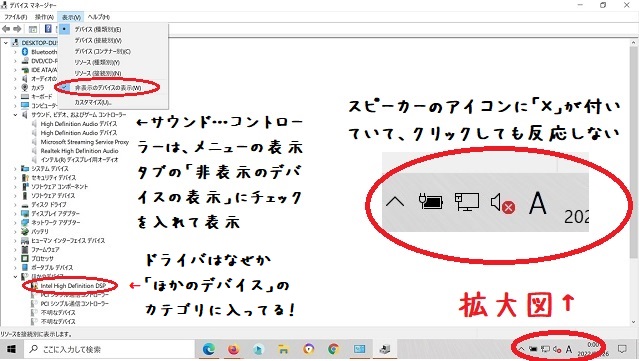Select インテル(R) ディスプレイ用オーディオ device
This screenshot has height=361, width=639.
point(79,160)
